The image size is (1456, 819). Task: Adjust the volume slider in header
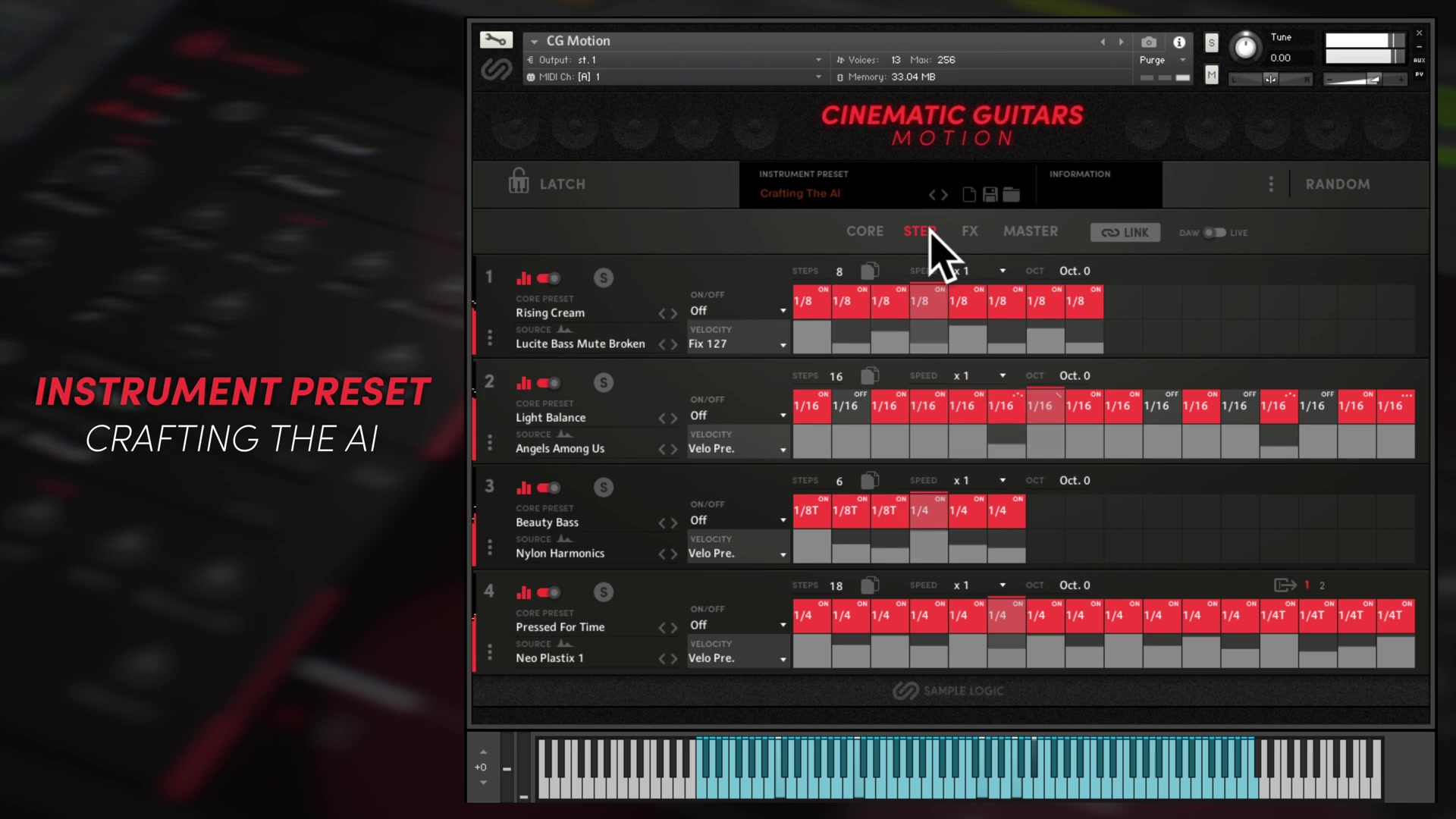[1365, 79]
